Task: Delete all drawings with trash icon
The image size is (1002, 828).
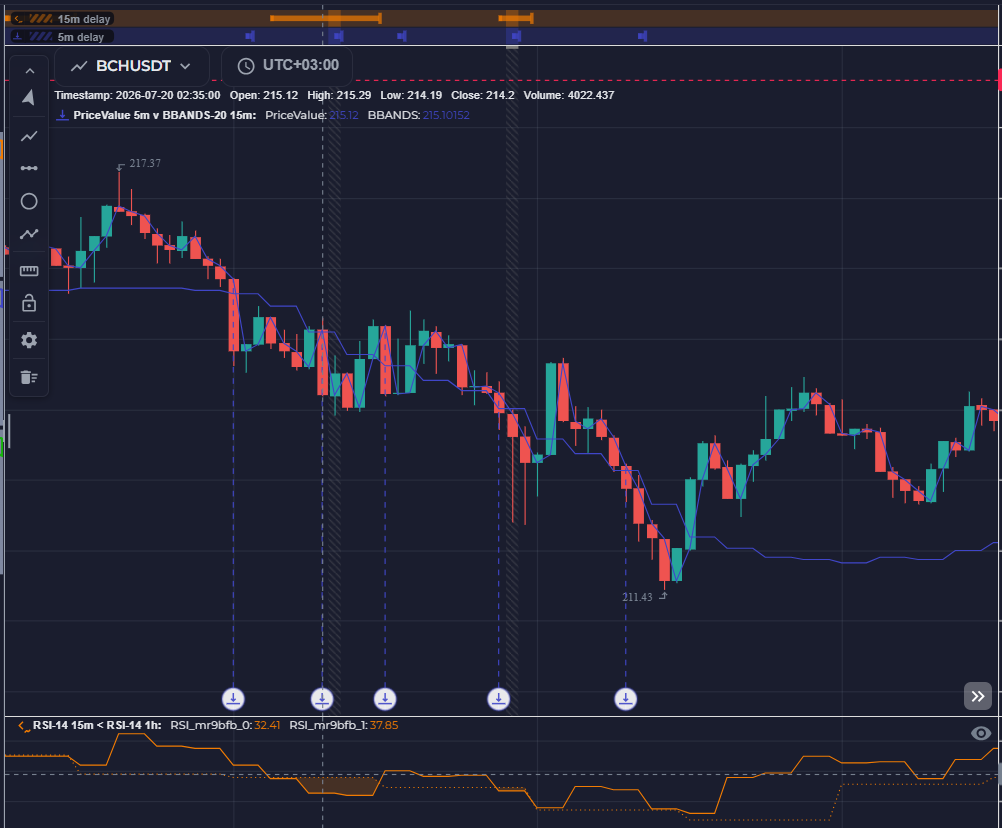Action: 29,377
